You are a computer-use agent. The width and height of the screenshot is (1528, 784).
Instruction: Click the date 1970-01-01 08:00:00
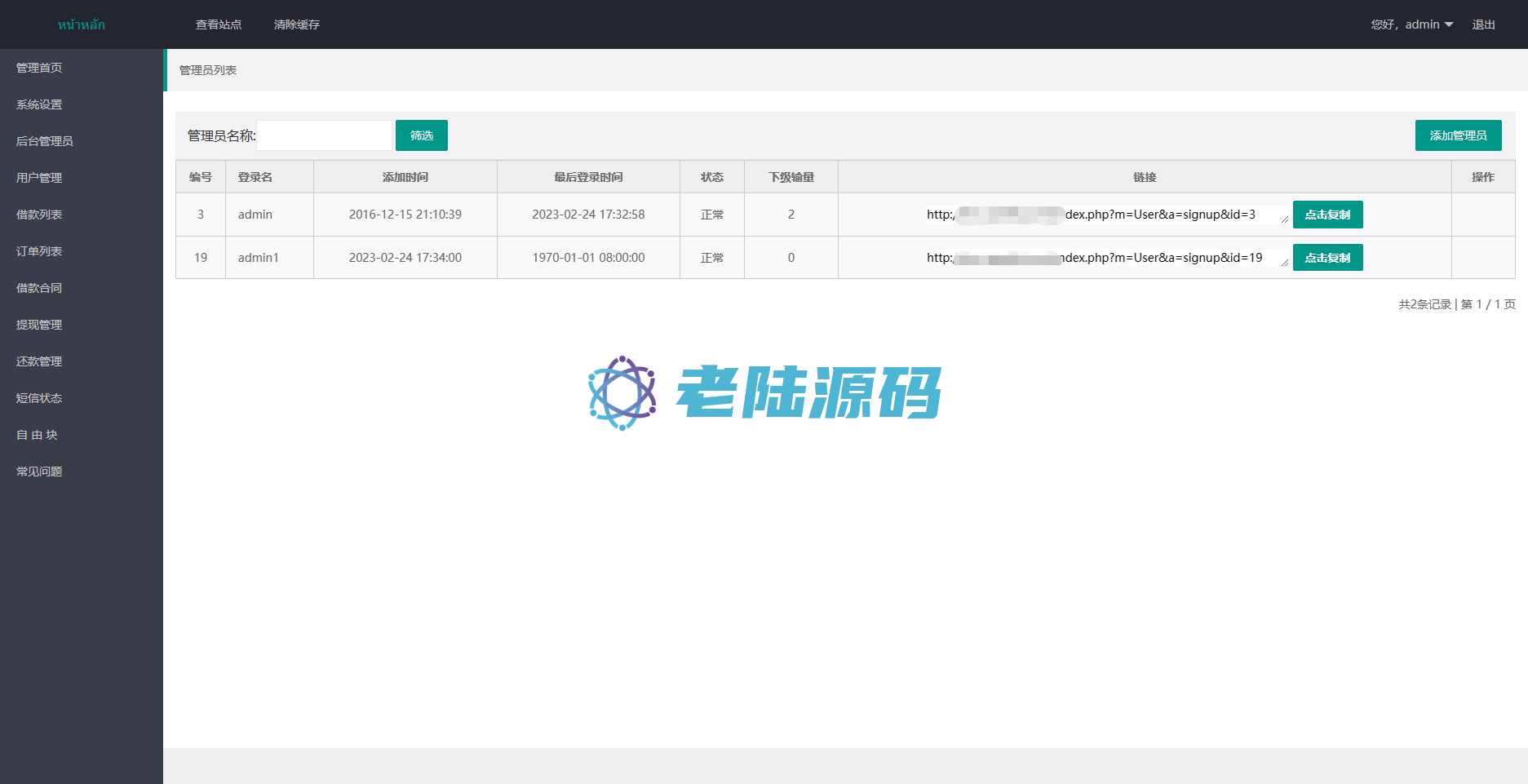click(588, 258)
